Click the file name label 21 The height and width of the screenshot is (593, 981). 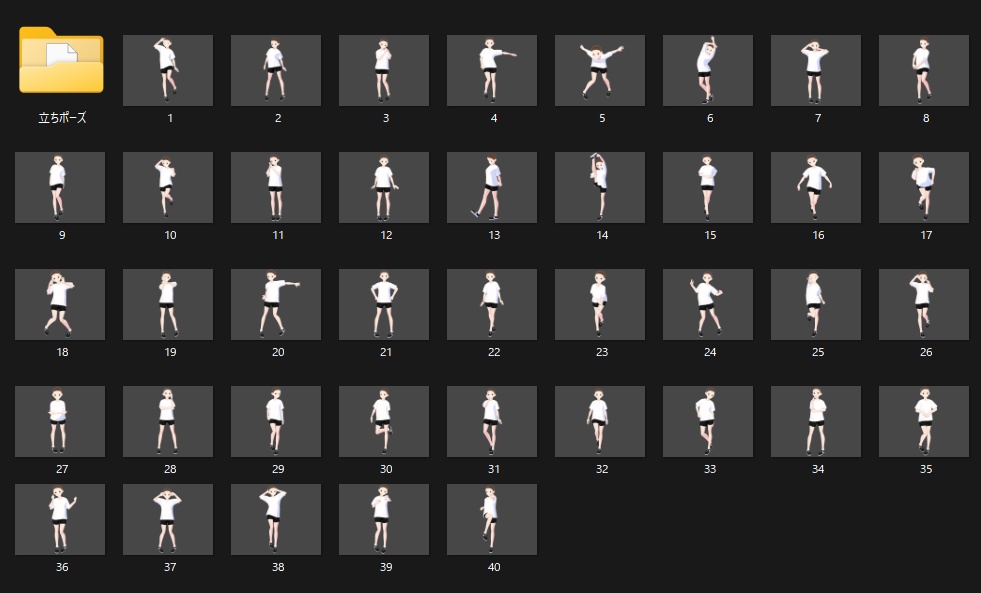point(386,352)
